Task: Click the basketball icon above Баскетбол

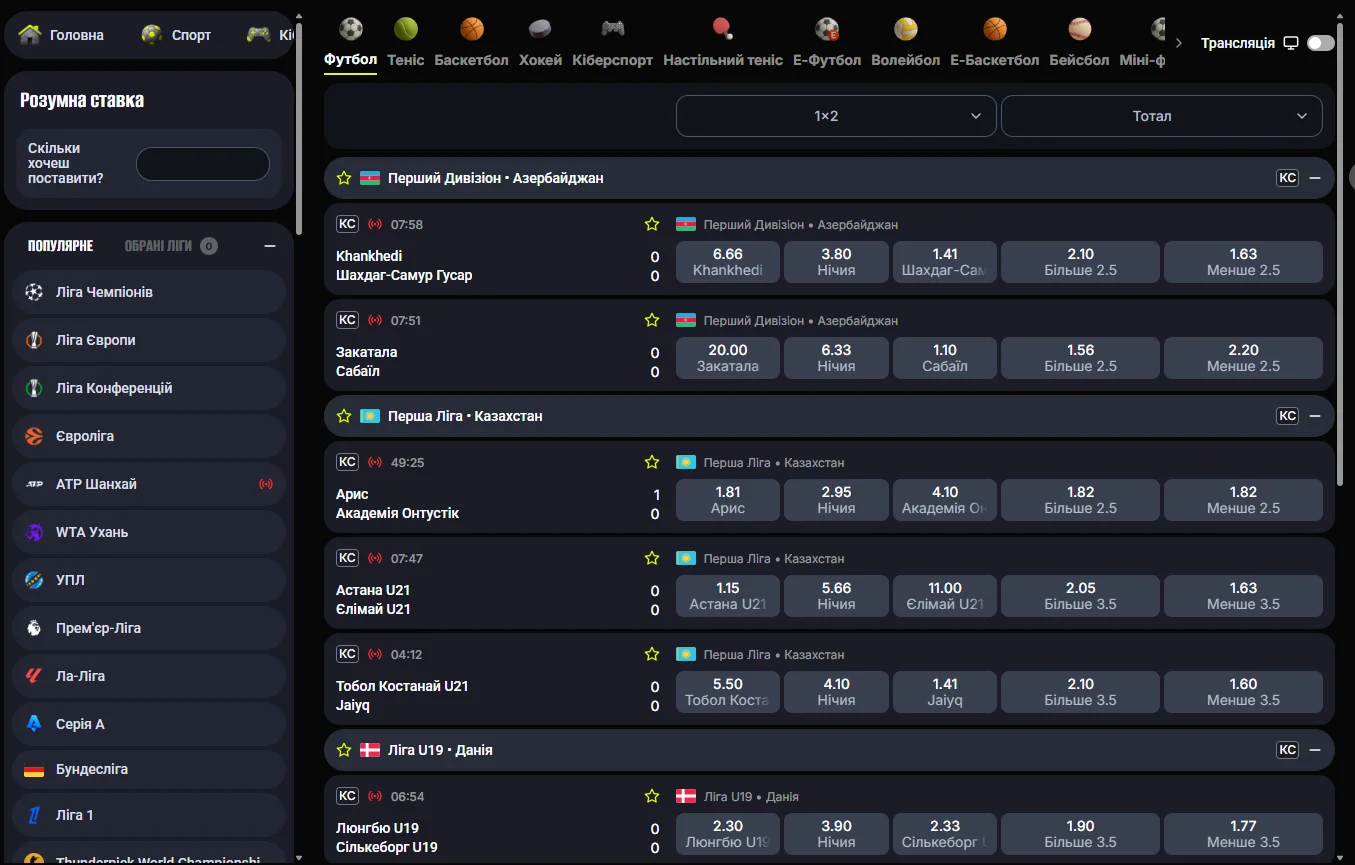Action: tap(472, 28)
